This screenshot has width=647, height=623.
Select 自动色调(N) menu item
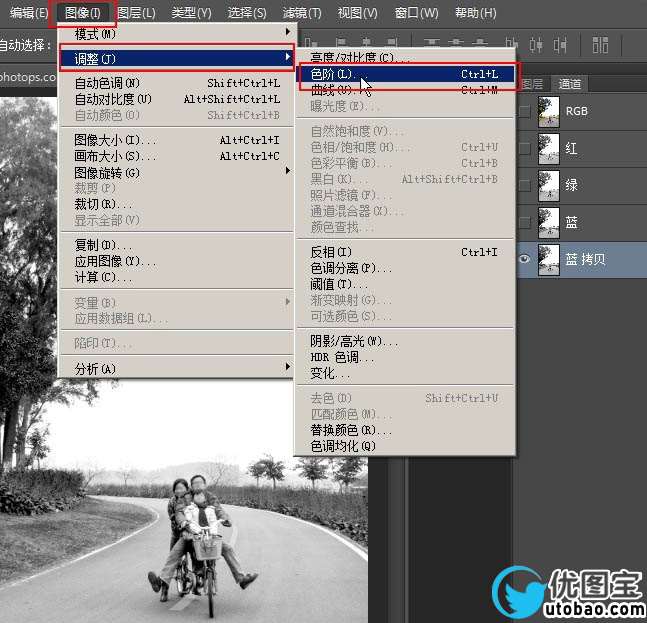pos(176,83)
